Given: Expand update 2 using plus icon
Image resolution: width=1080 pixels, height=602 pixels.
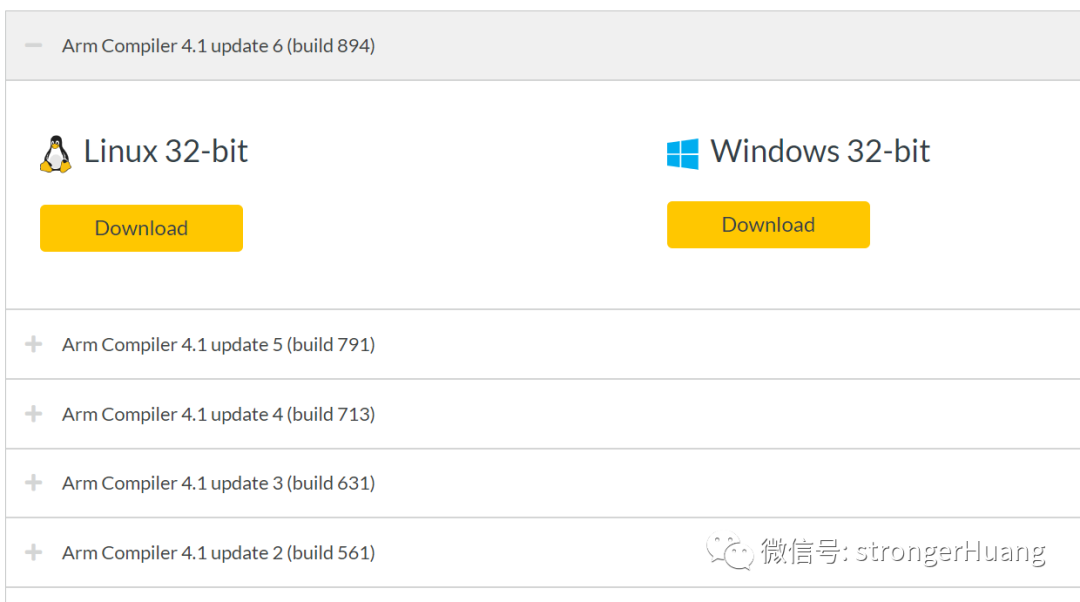Looking at the screenshot, I should tap(33, 552).
